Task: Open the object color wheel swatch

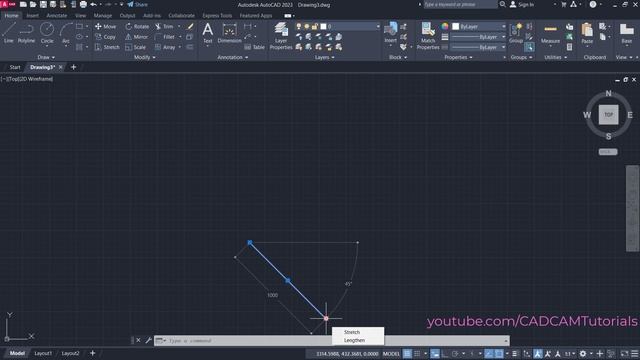Action: click(444, 27)
